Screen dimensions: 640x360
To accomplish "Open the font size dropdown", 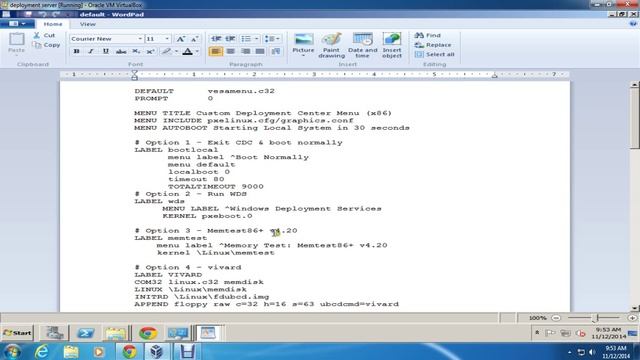I will (167, 39).
